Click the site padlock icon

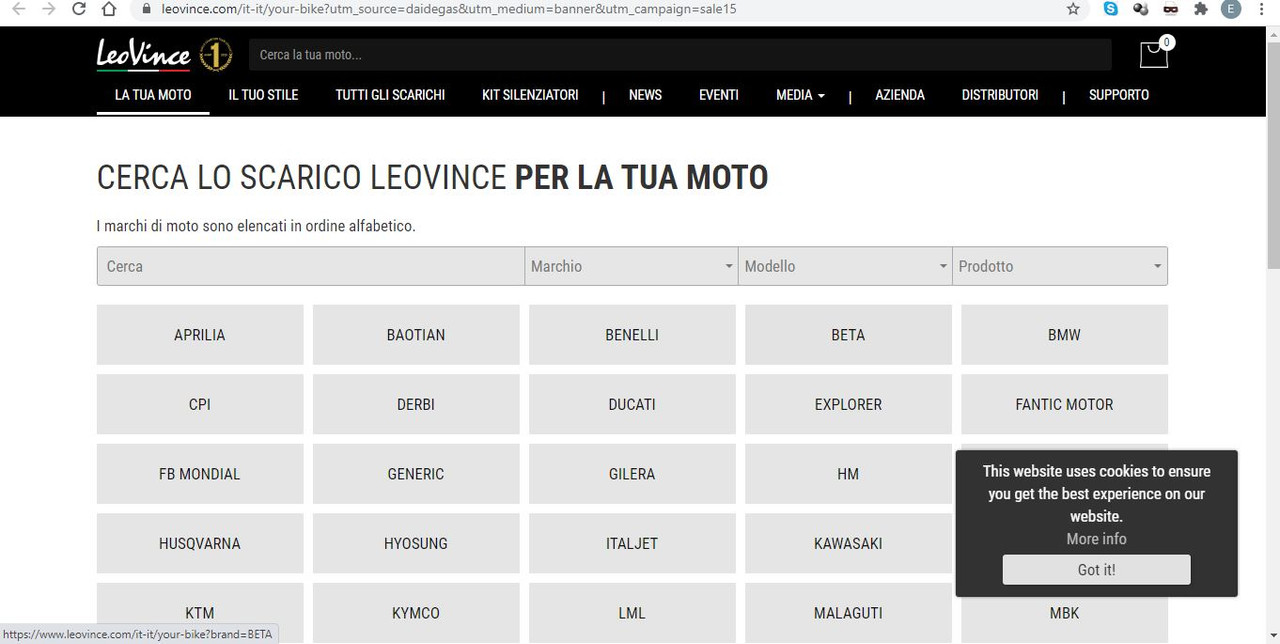tap(147, 9)
